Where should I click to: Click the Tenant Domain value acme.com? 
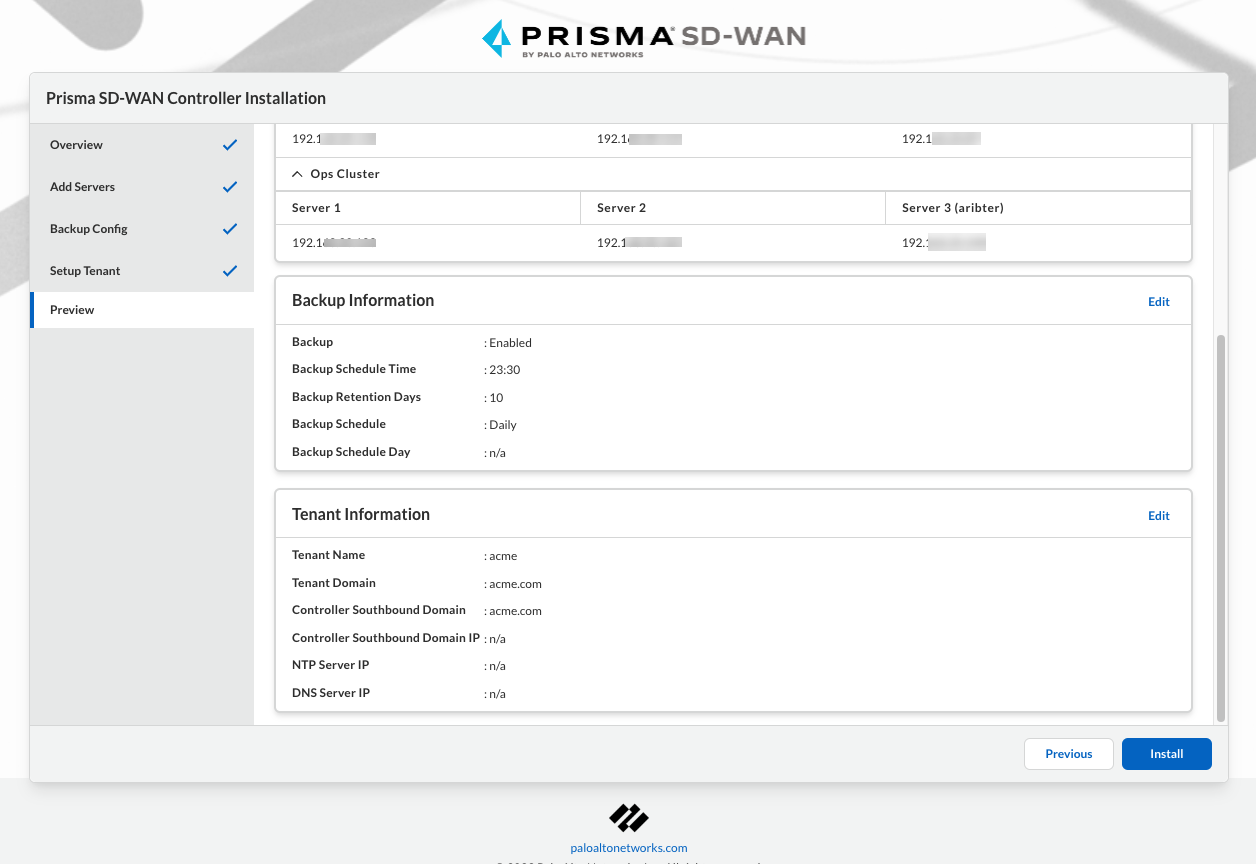tap(515, 584)
